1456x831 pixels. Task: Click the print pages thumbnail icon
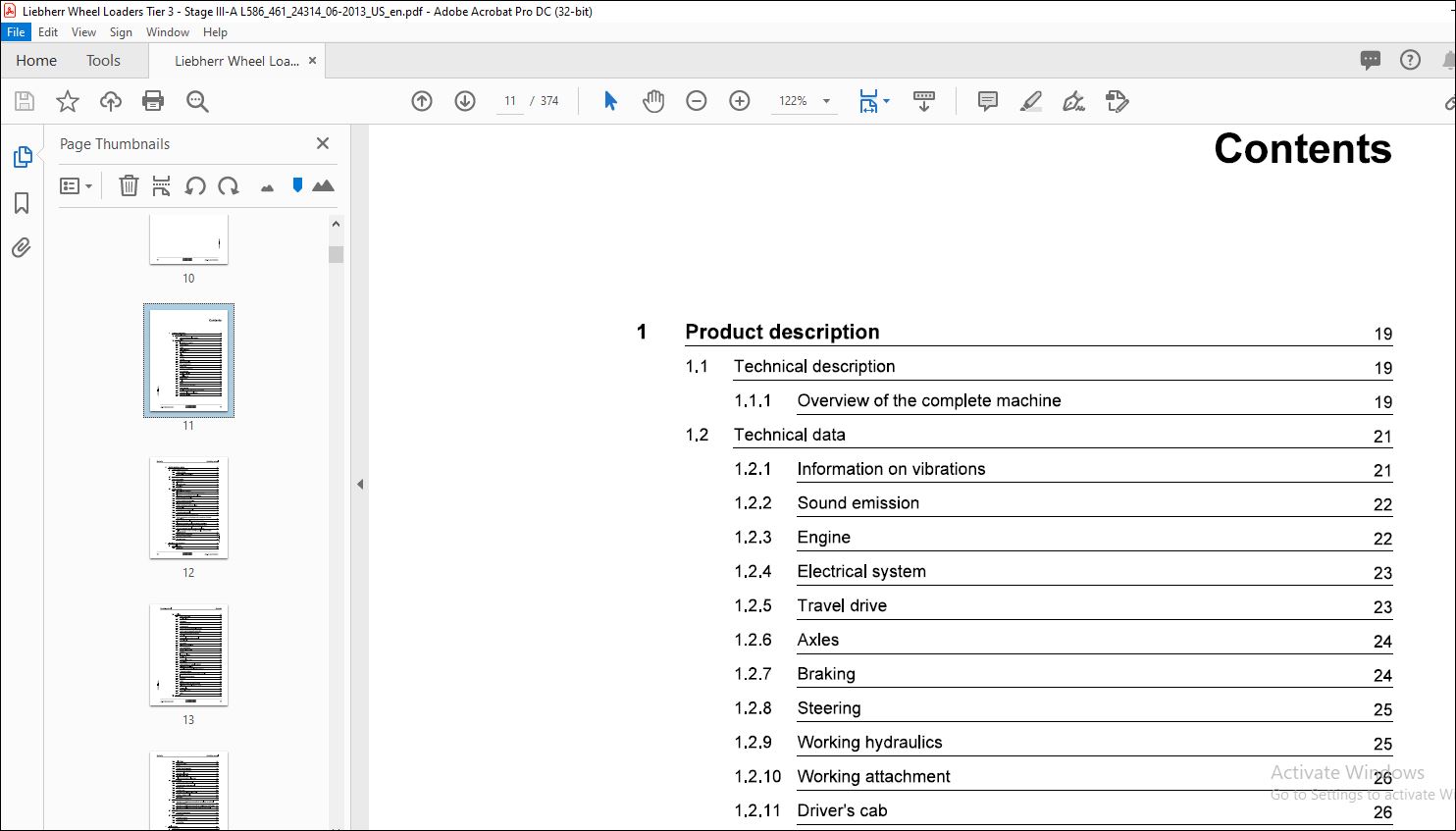pyautogui.click(x=162, y=185)
